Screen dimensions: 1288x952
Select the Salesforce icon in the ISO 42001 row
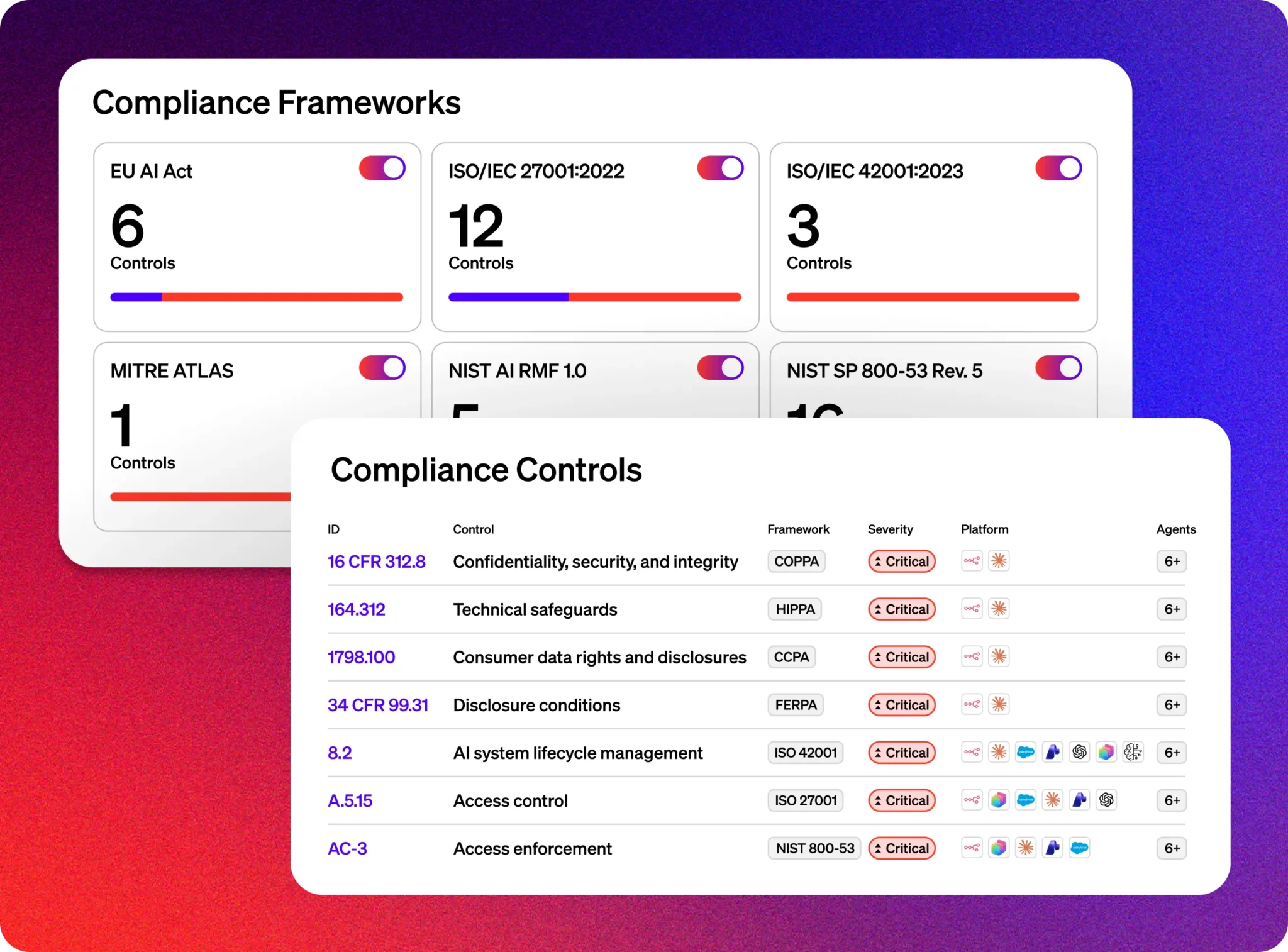click(1026, 752)
